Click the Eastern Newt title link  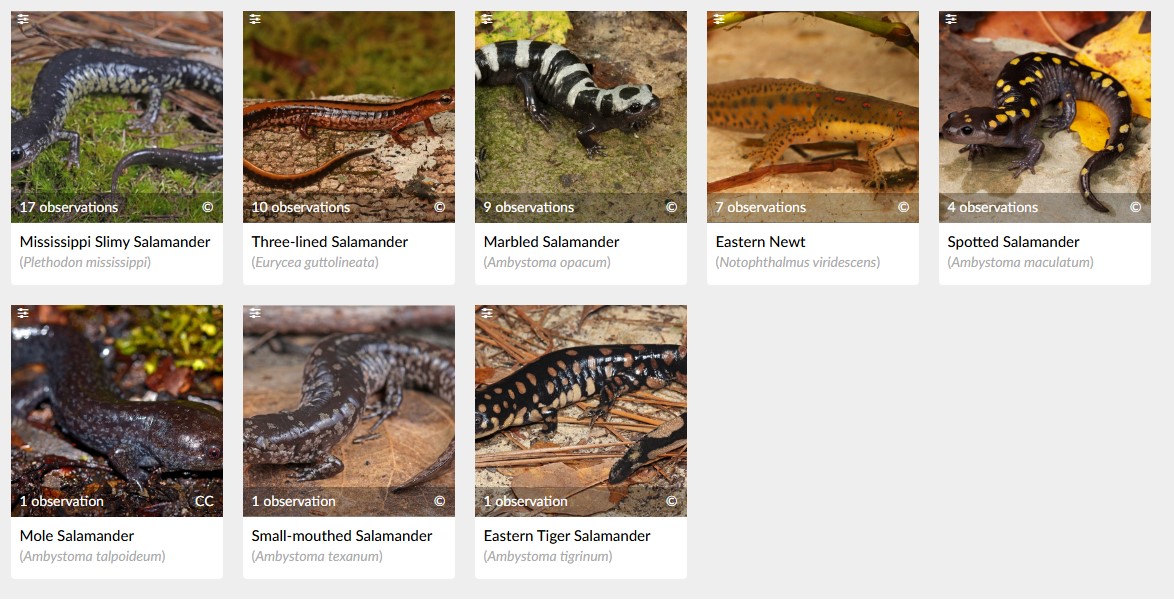pos(761,242)
